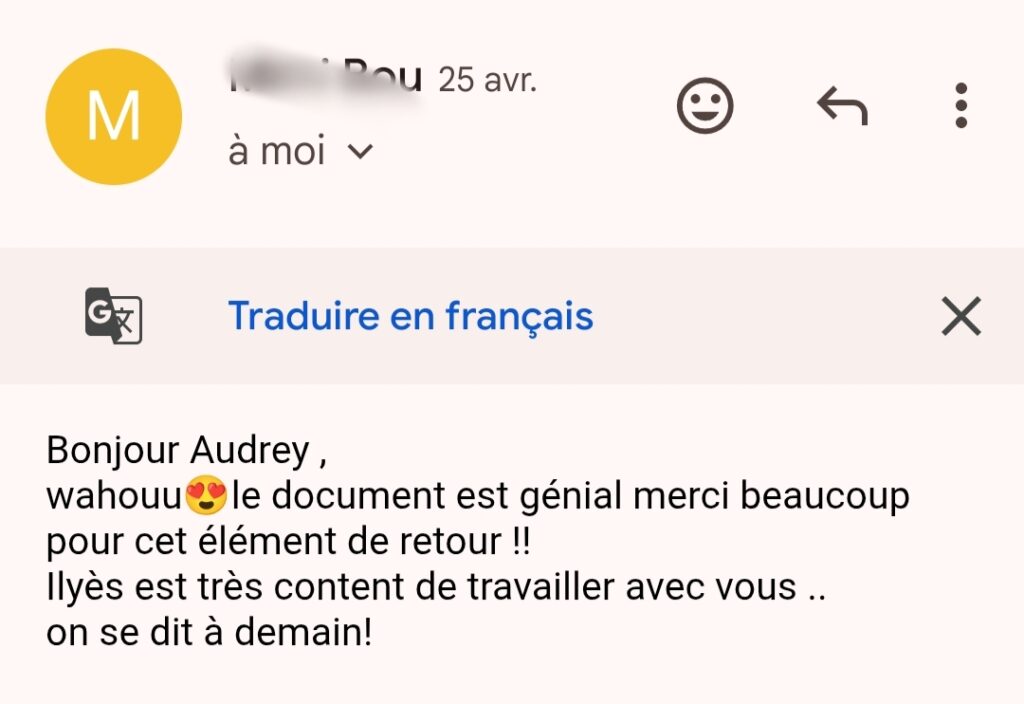Add an emoji reaction to the email
Image resolution: width=1024 pixels, height=704 pixels.
click(x=705, y=106)
